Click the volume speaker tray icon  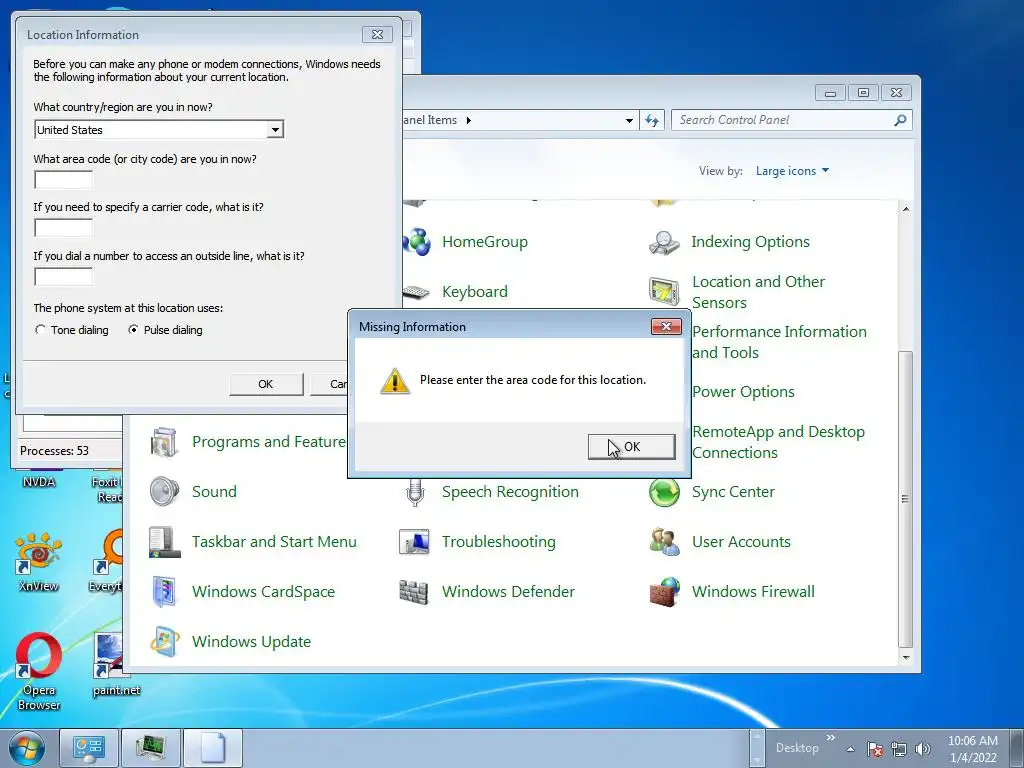(923, 749)
